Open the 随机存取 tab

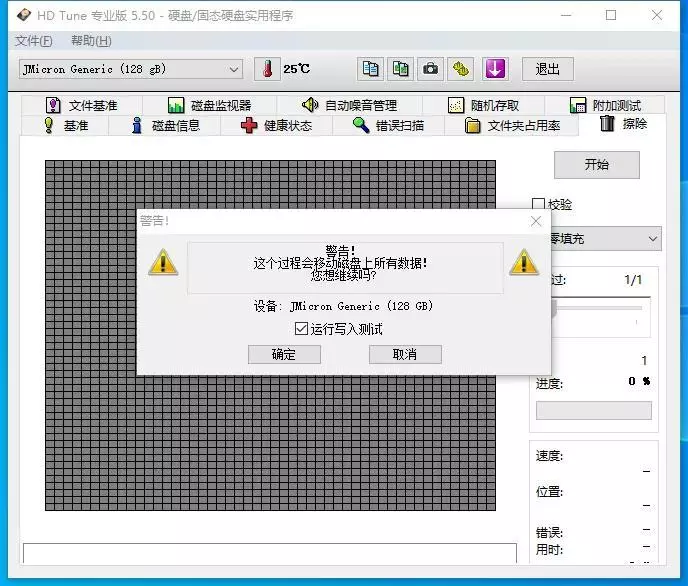(484, 105)
